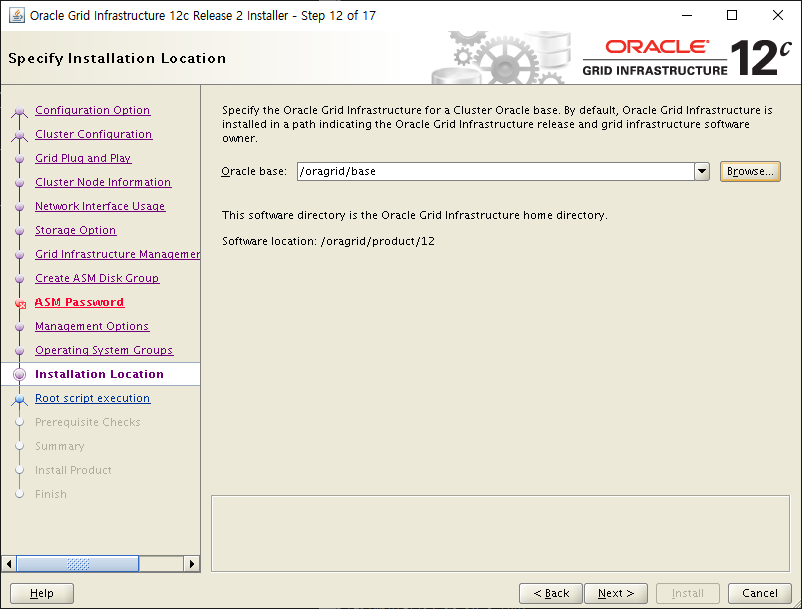Select the Installation Location current step
Viewport: 802px width, 609px height.
(99, 374)
